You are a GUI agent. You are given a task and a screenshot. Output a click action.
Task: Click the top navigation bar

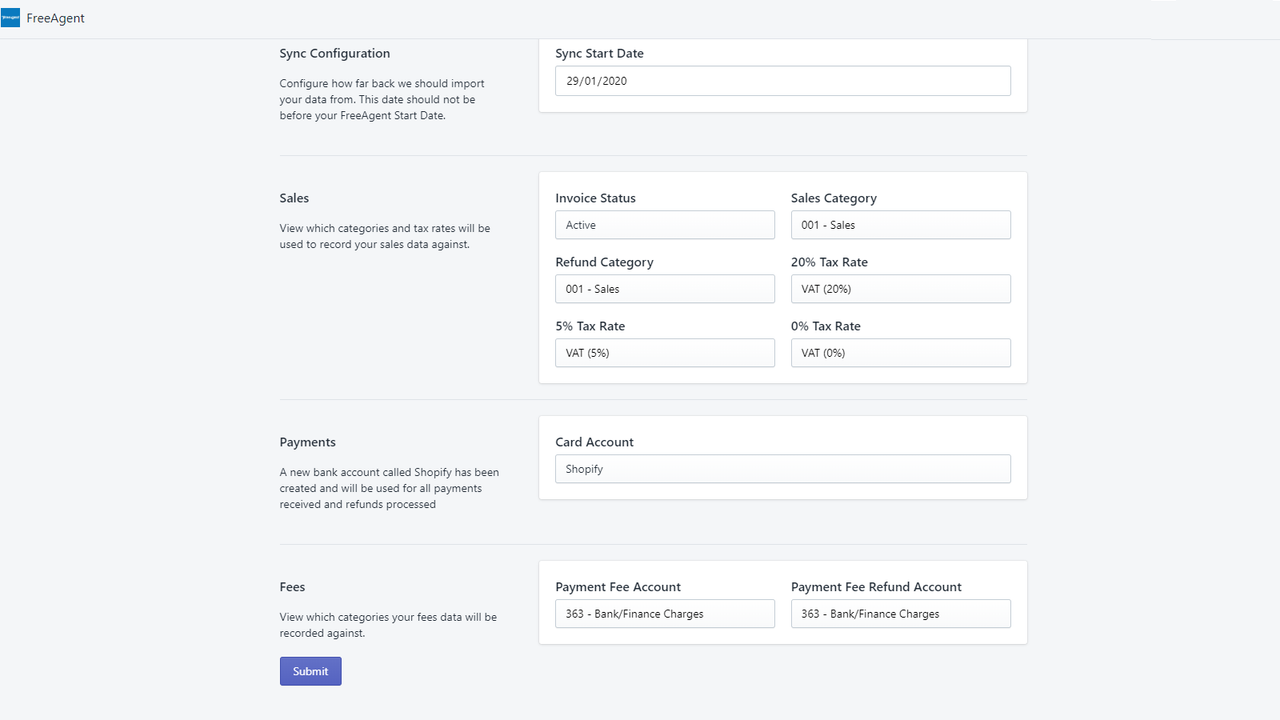coord(640,17)
